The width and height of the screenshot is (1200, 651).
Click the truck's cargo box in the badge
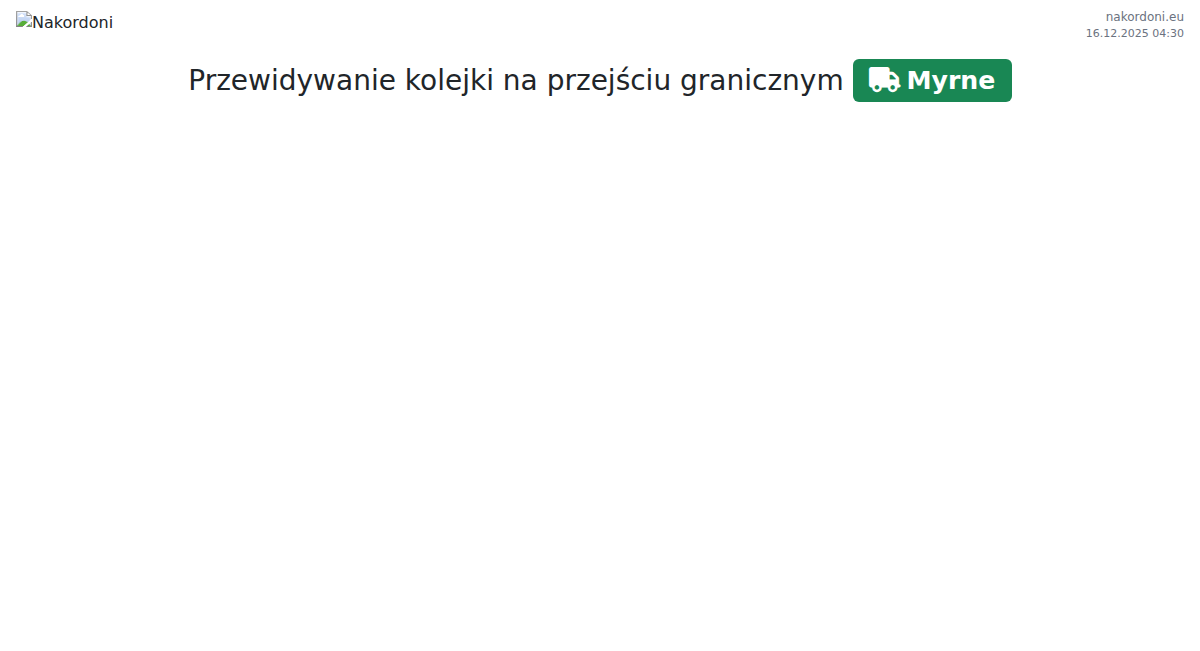(880, 76)
